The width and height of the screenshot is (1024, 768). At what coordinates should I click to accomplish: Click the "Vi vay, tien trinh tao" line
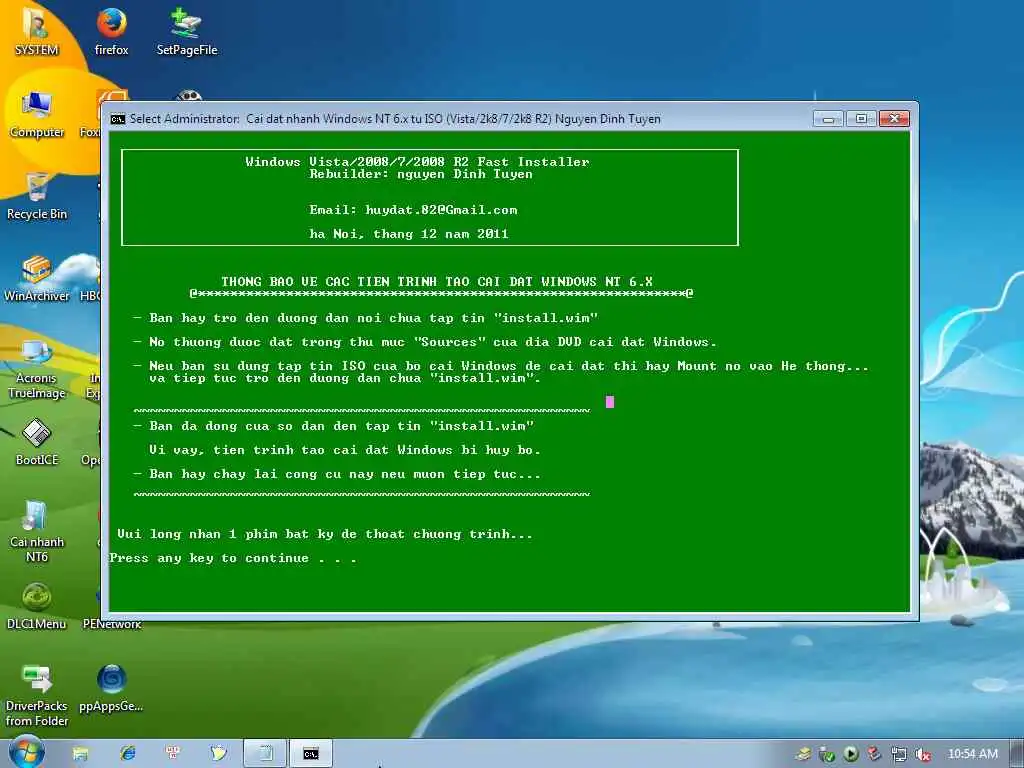click(x=345, y=450)
